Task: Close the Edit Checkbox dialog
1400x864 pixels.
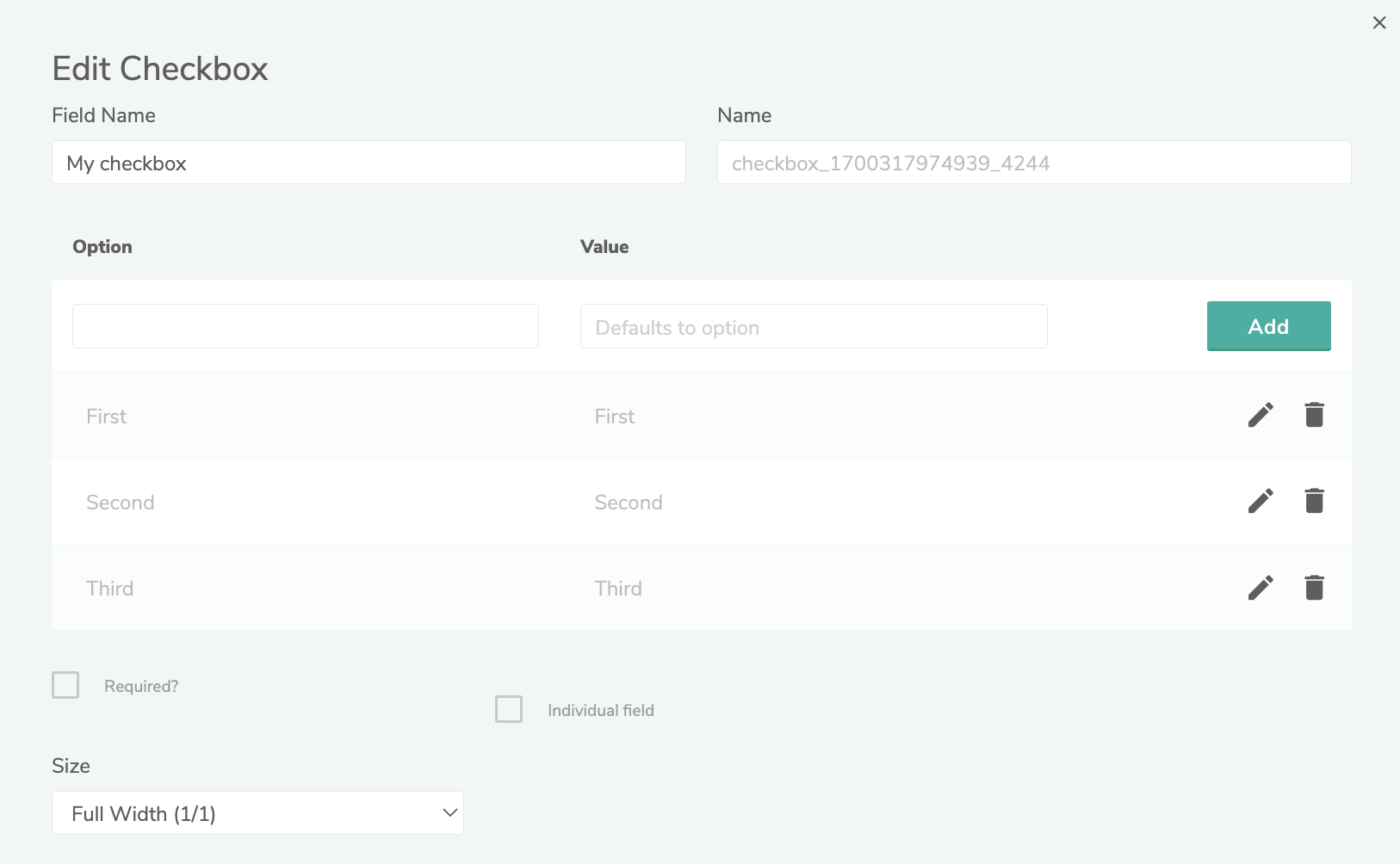Action: [1379, 23]
